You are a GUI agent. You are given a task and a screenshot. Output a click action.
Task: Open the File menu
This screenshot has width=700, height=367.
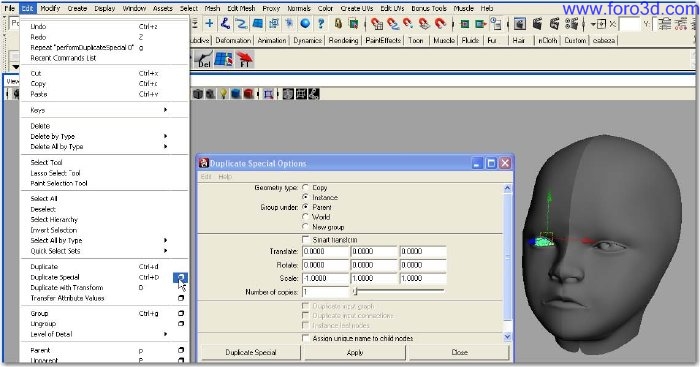[x=9, y=8]
